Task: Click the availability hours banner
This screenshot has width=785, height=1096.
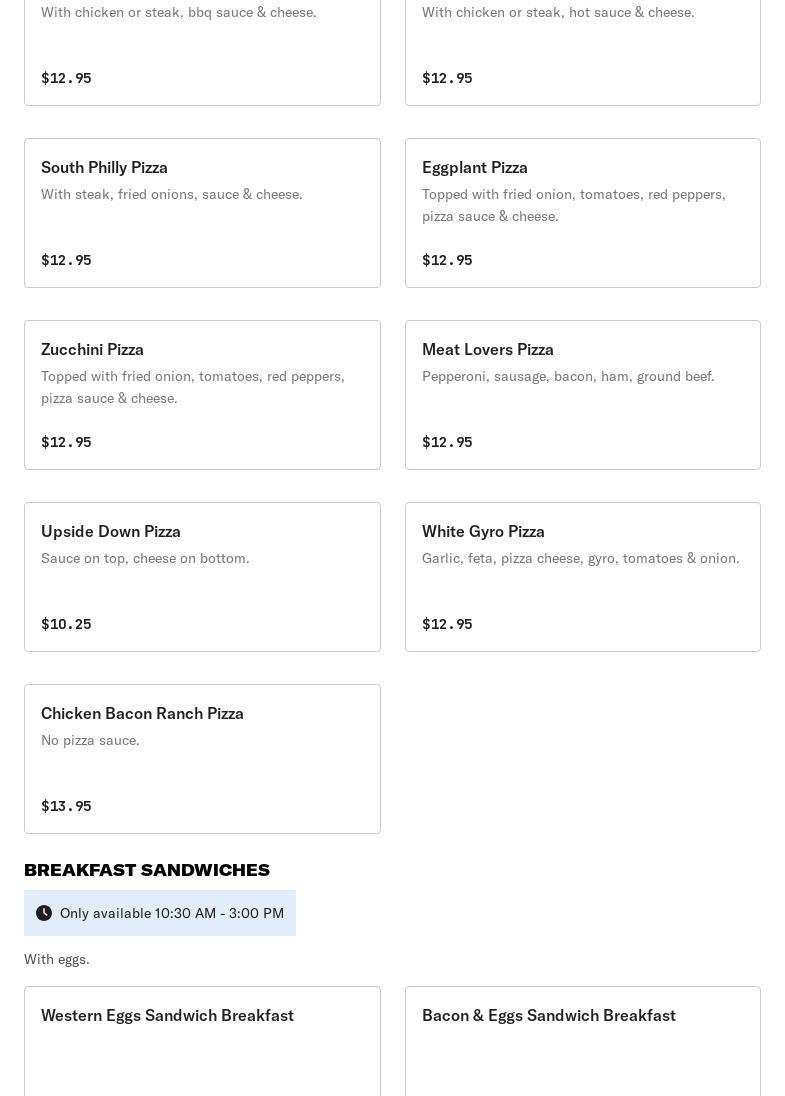Action: (160, 913)
